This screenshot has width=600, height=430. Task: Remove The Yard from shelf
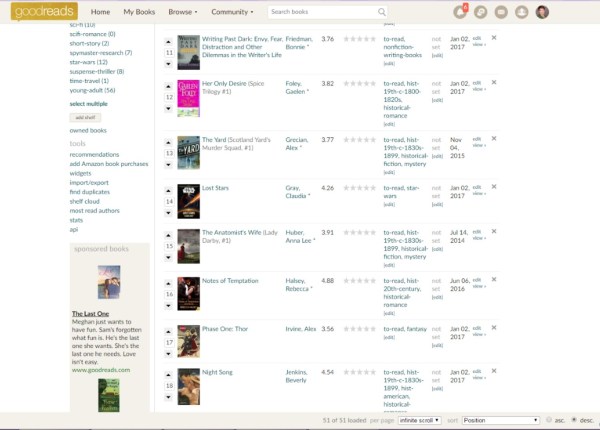494,138
